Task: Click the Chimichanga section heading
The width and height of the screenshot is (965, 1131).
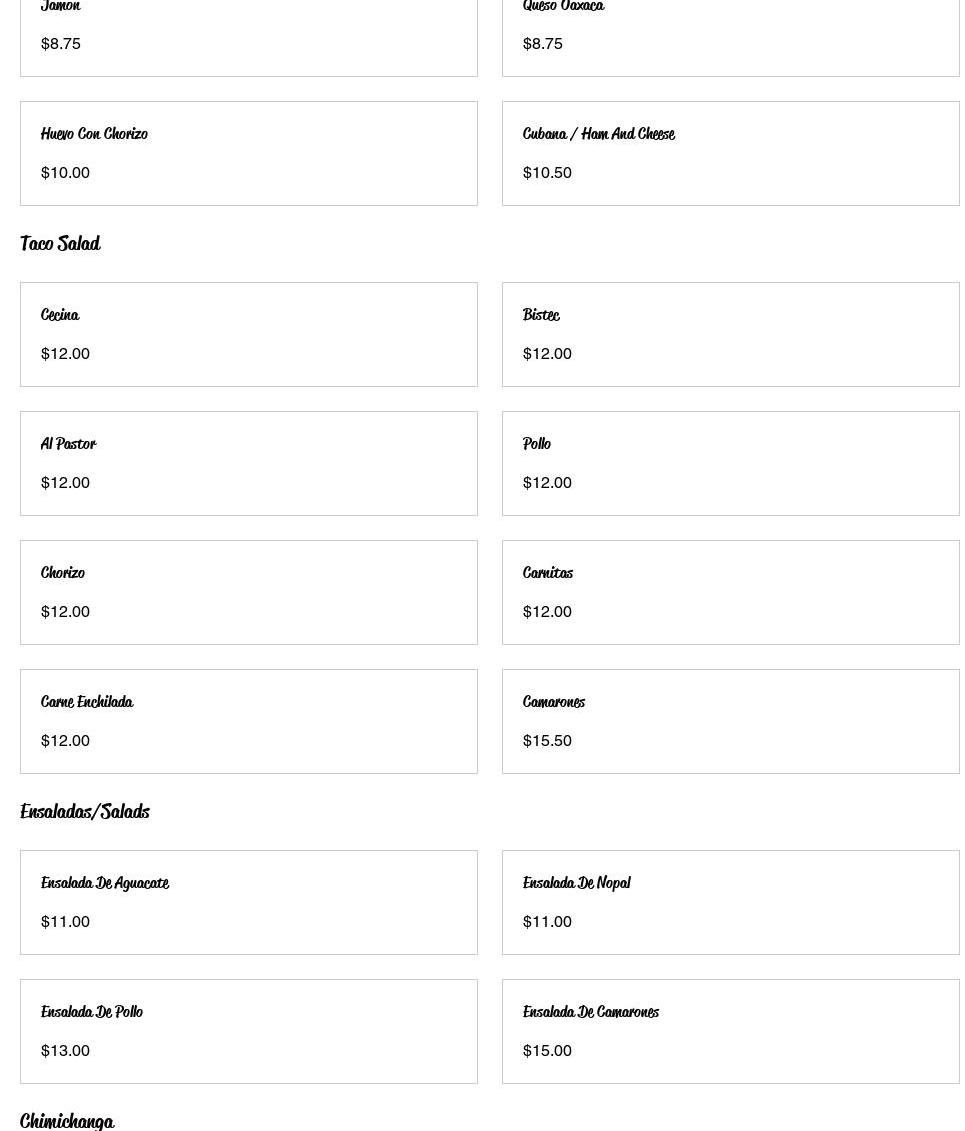Action: click(x=67, y=1120)
